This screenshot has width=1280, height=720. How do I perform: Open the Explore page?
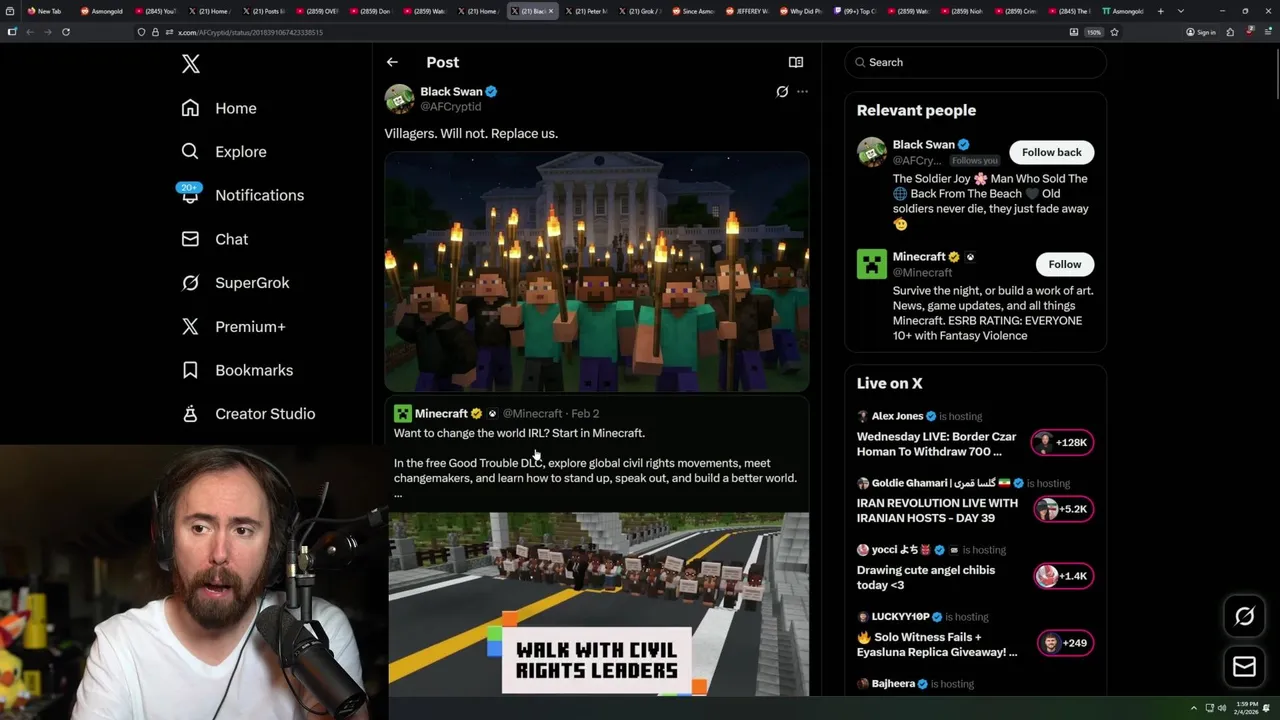pos(224,152)
